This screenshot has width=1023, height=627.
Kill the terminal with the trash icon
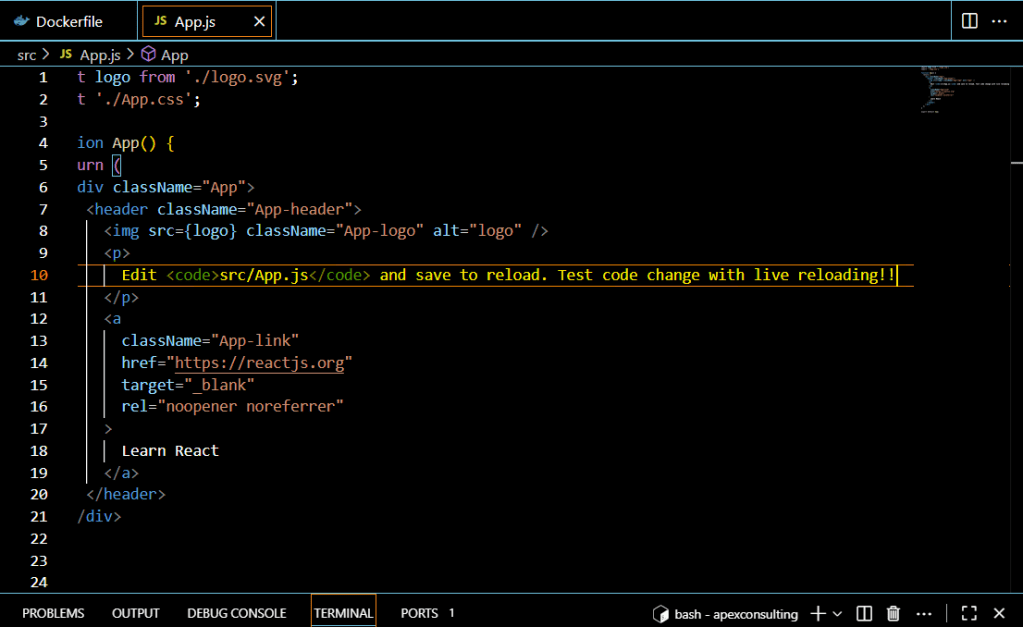[894, 613]
